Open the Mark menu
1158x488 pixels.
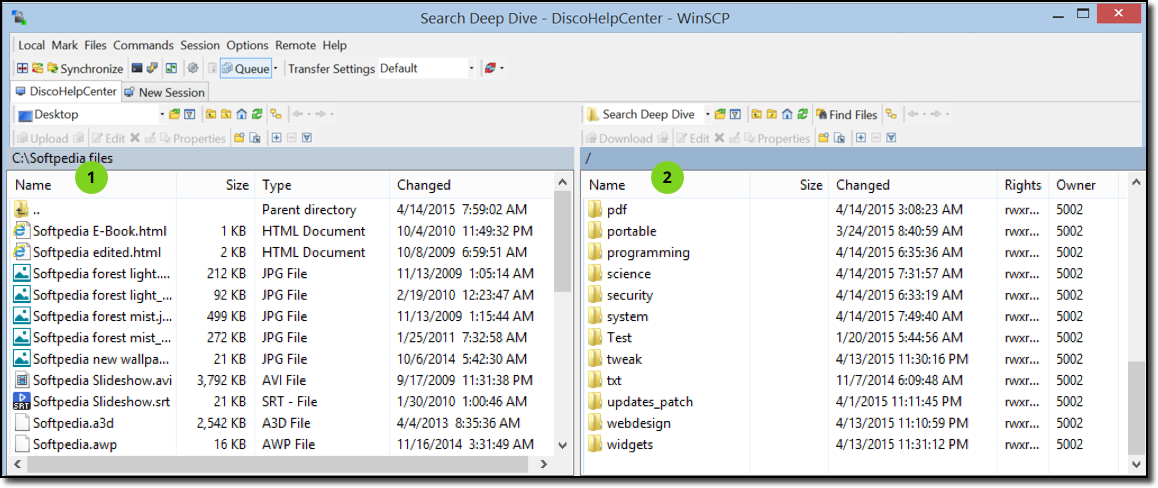pyautogui.click(x=65, y=45)
